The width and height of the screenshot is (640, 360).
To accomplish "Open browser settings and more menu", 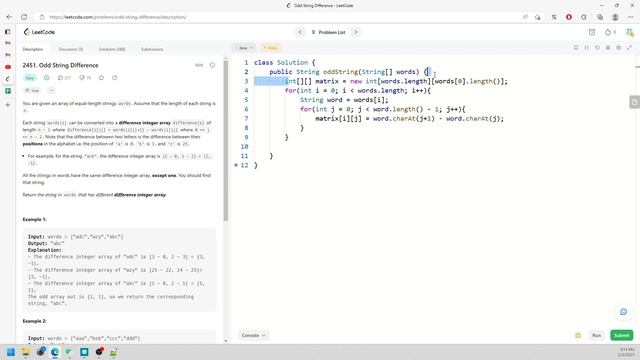I will [631, 17].
